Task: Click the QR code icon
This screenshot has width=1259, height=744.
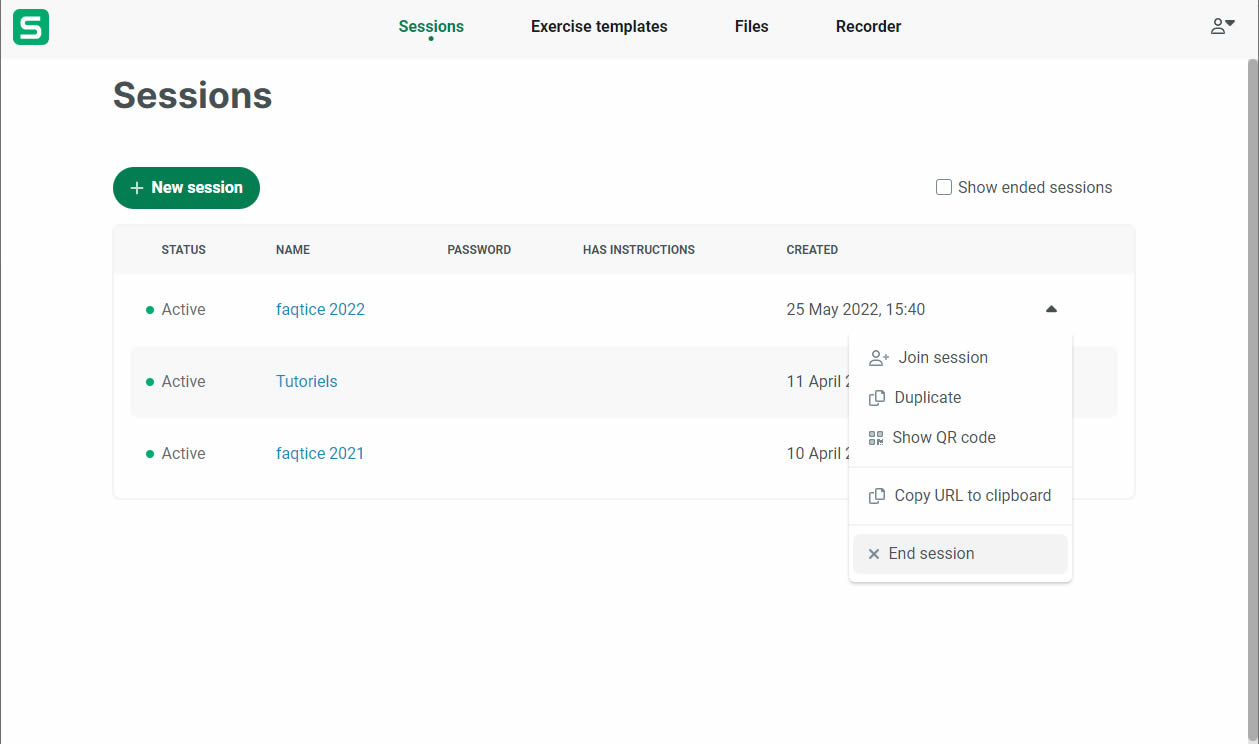Action: (876, 438)
